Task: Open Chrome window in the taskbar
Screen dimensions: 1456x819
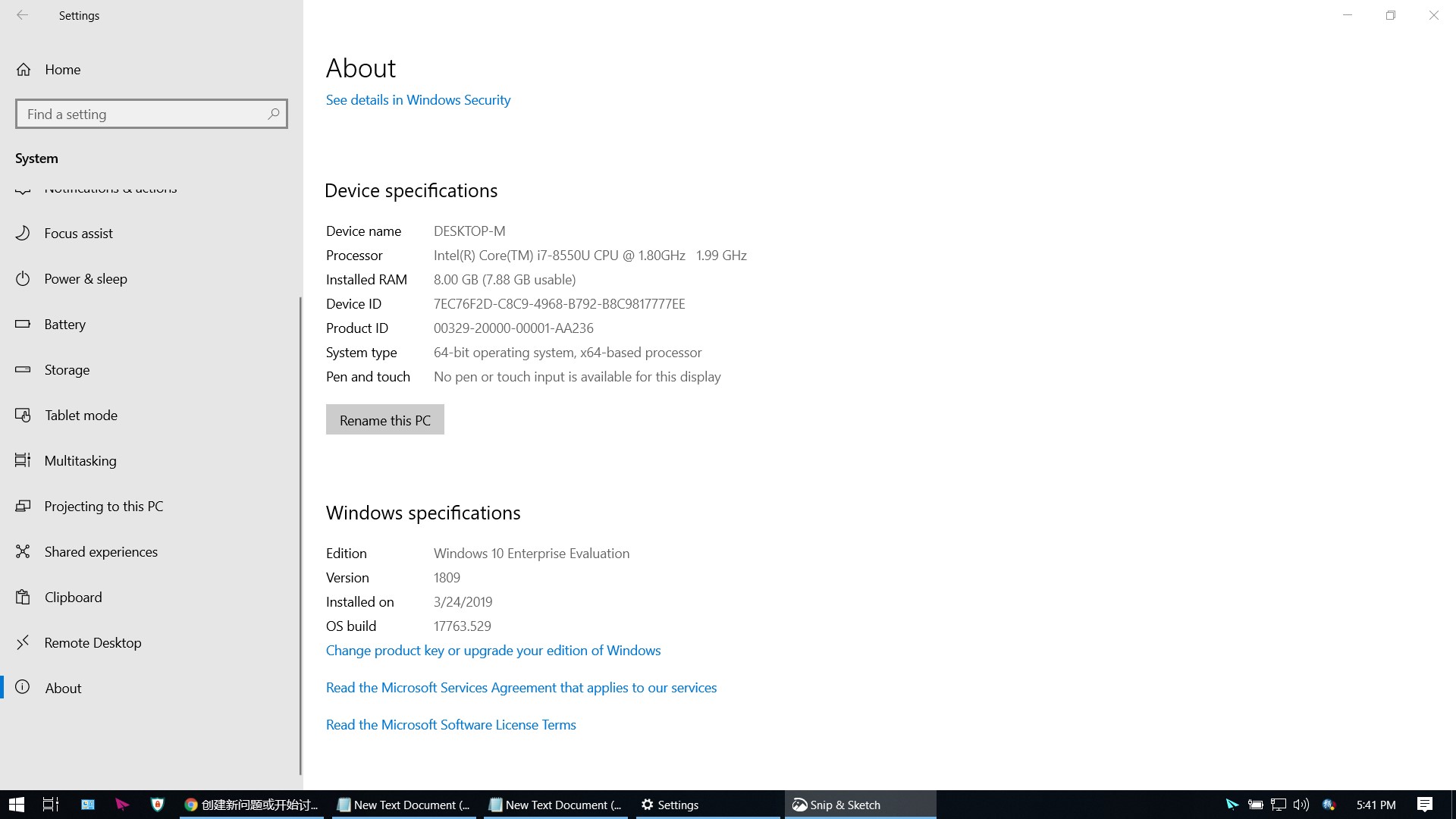Action: click(252, 805)
